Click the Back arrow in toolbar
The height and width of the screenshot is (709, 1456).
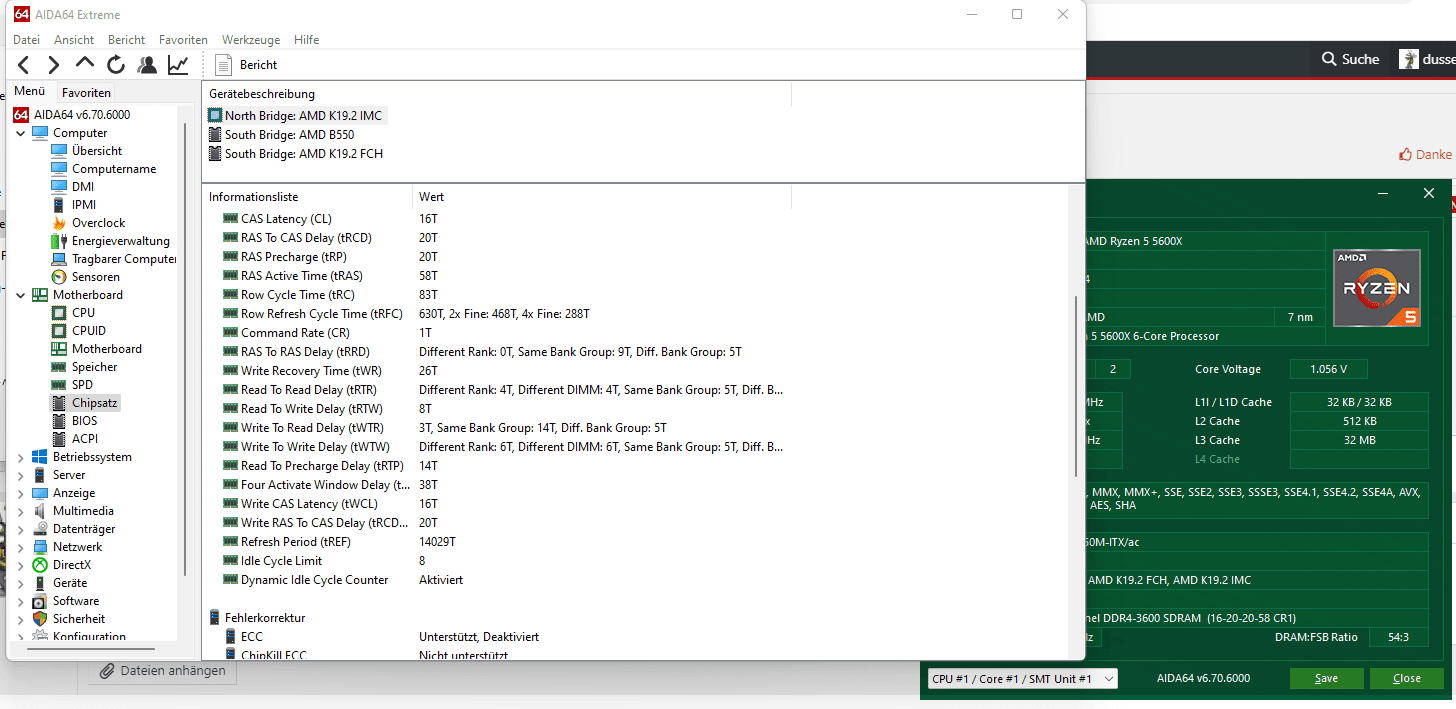(23, 65)
